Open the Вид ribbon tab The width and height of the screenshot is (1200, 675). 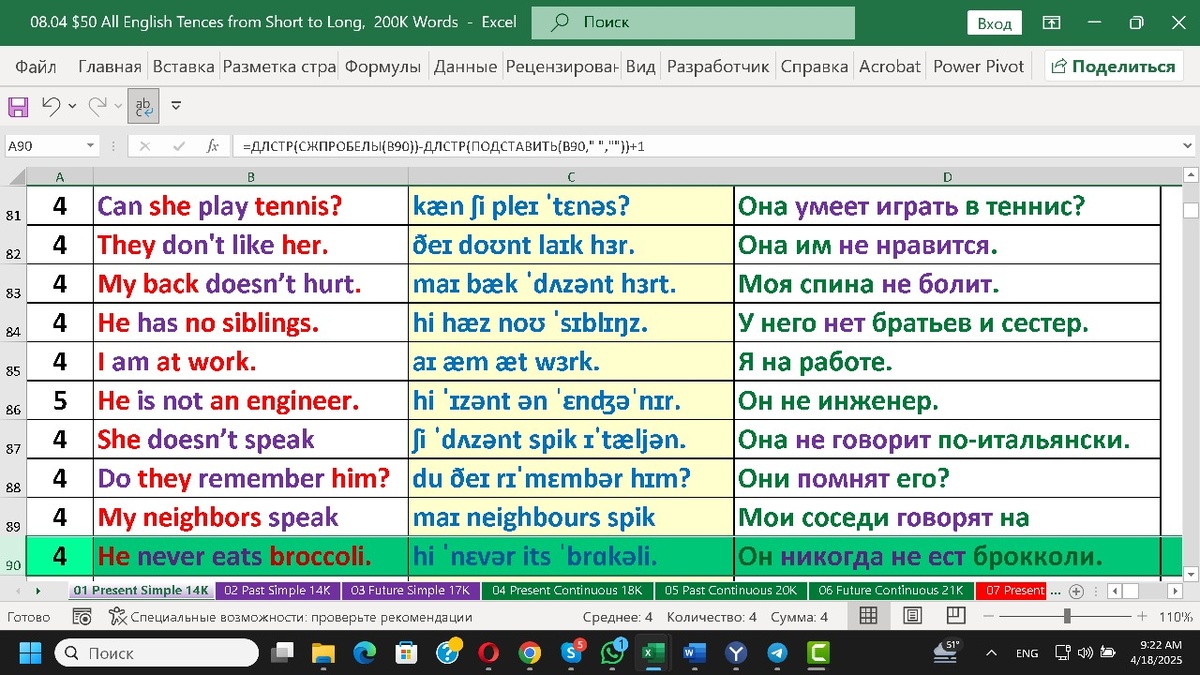point(641,66)
